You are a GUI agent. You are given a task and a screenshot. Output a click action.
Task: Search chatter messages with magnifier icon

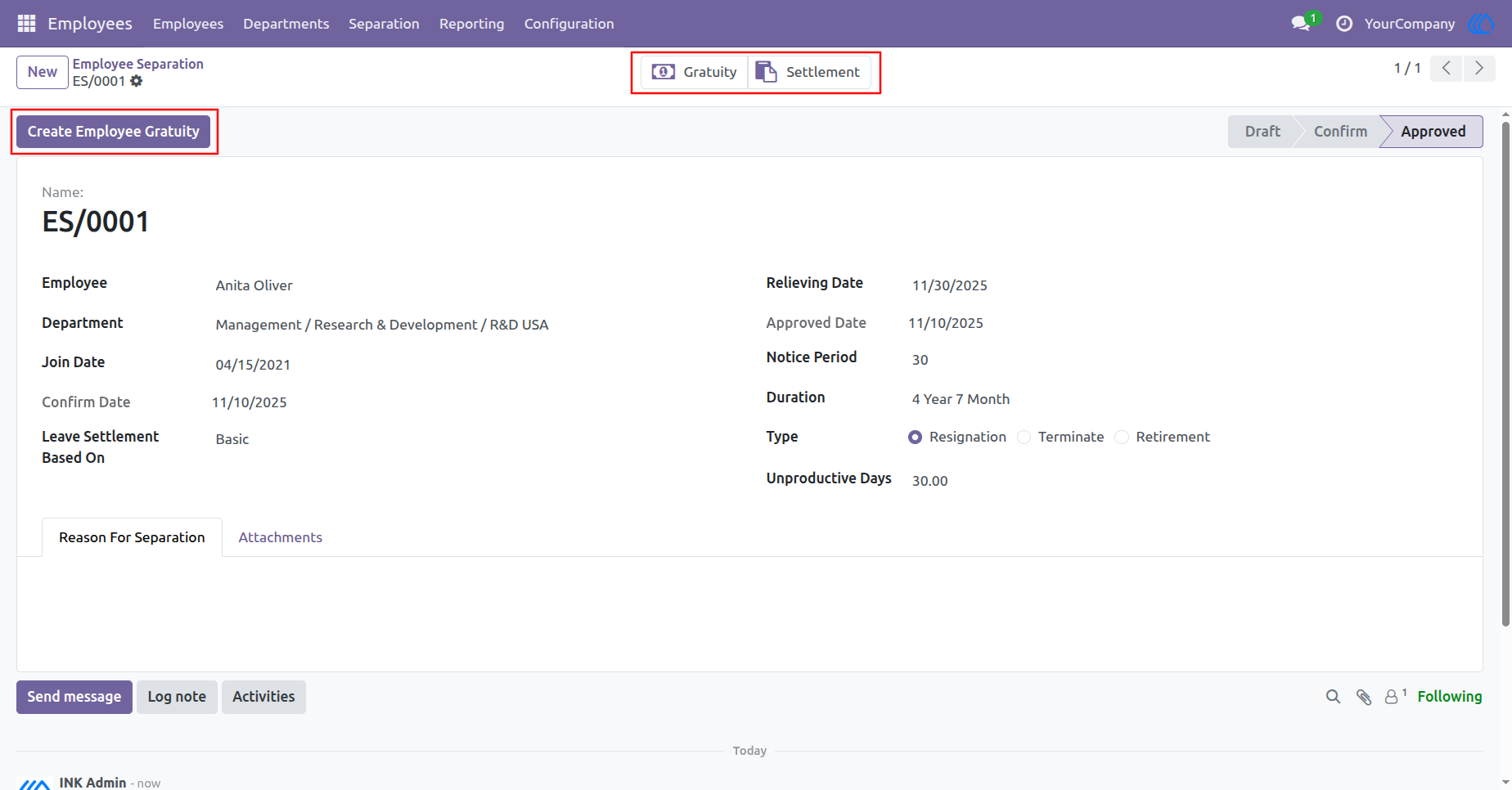(x=1333, y=697)
